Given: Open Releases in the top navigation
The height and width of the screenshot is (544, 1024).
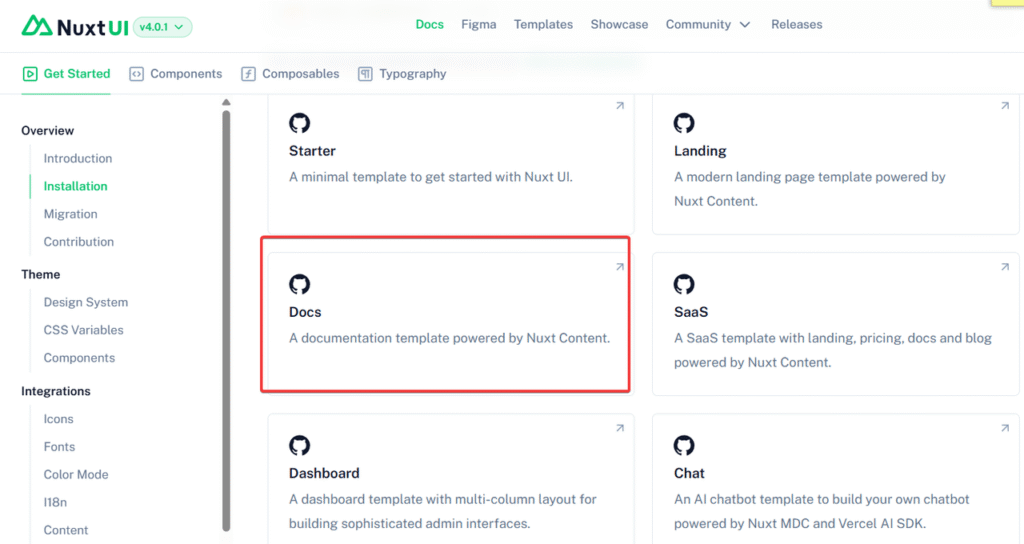Looking at the screenshot, I should tap(796, 24).
